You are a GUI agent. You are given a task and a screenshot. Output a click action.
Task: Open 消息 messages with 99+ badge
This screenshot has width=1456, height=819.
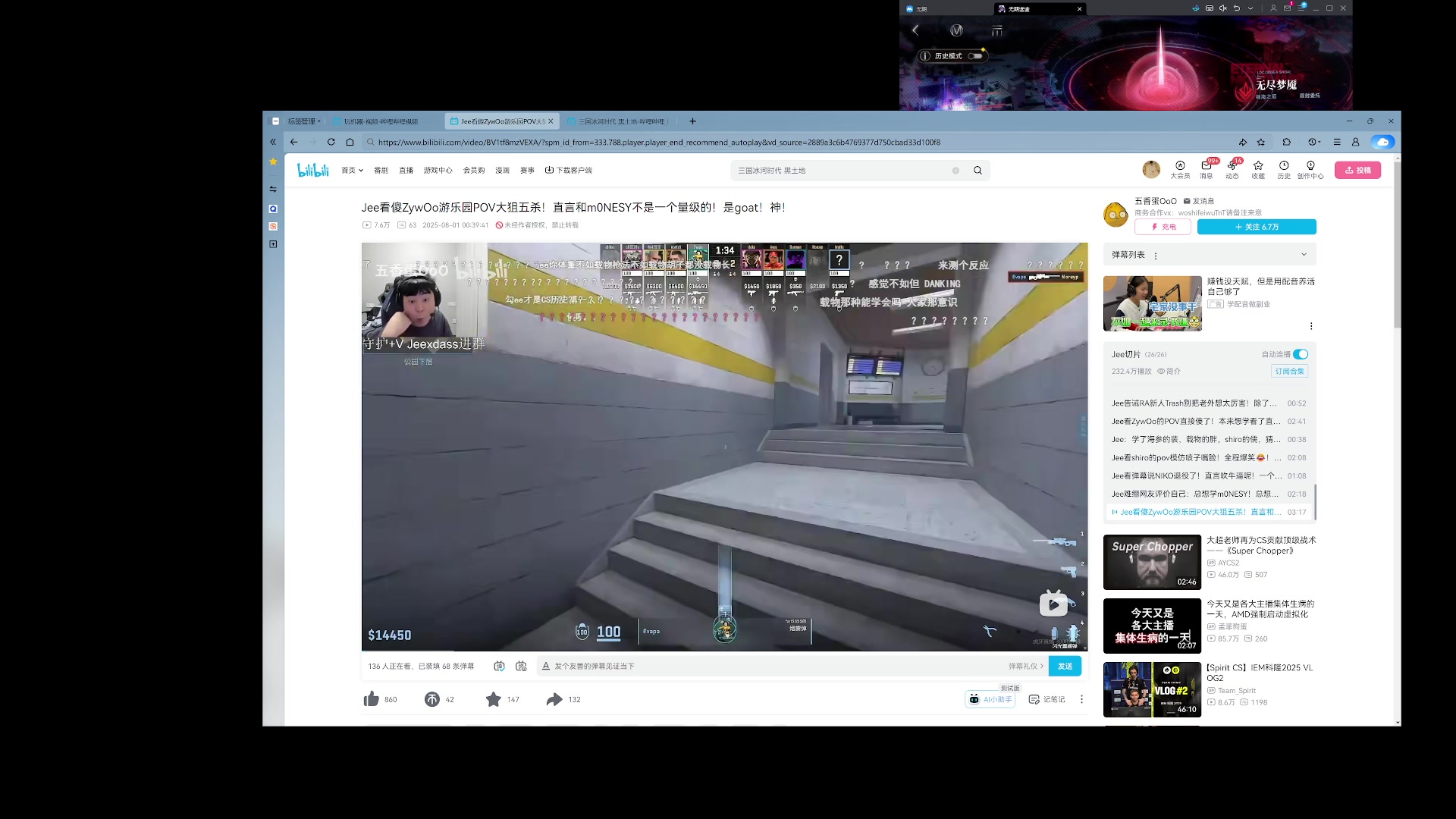(x=1207, y=170)
